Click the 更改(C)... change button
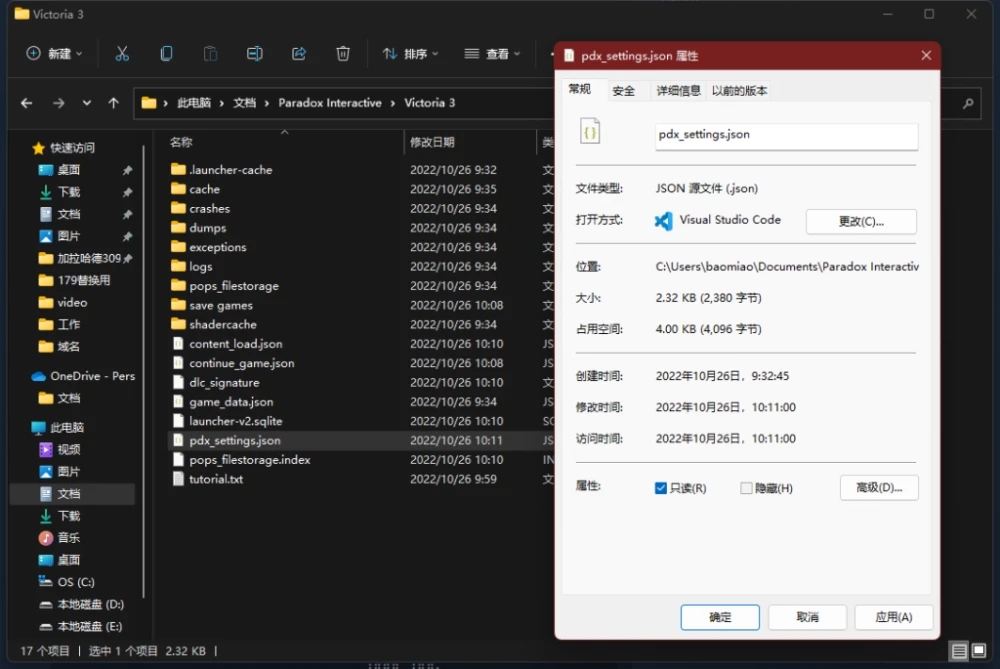The image size is (1000, 669). coord(860,221)
